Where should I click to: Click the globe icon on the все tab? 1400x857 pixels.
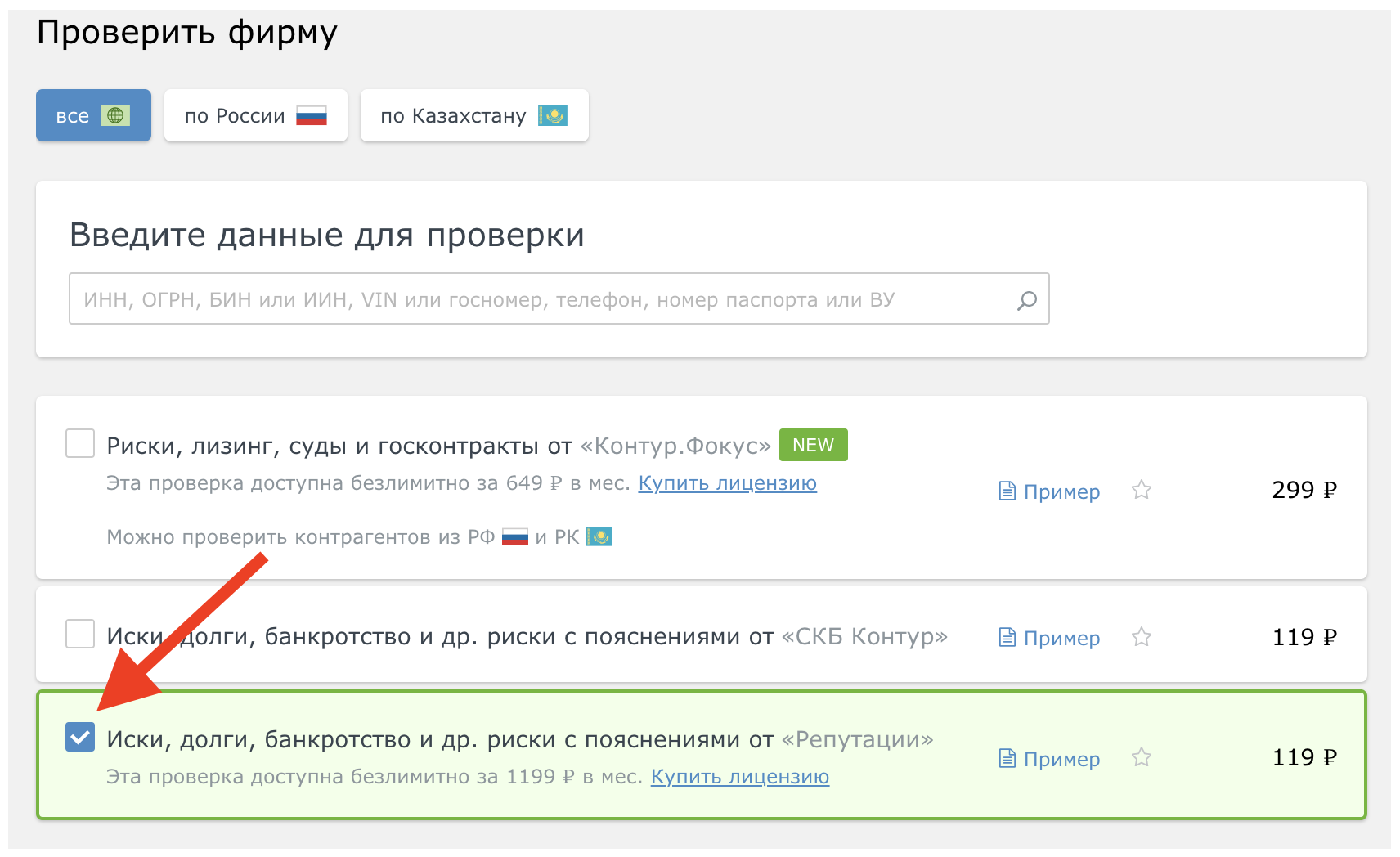pyautogui.click(x=115, y=115)
